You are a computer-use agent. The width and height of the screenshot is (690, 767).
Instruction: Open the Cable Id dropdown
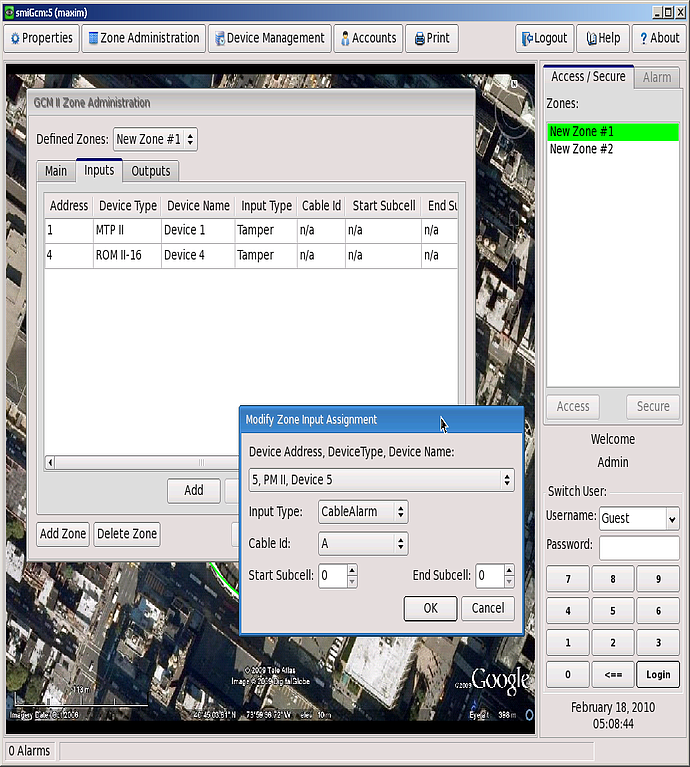tap(362, 544)
